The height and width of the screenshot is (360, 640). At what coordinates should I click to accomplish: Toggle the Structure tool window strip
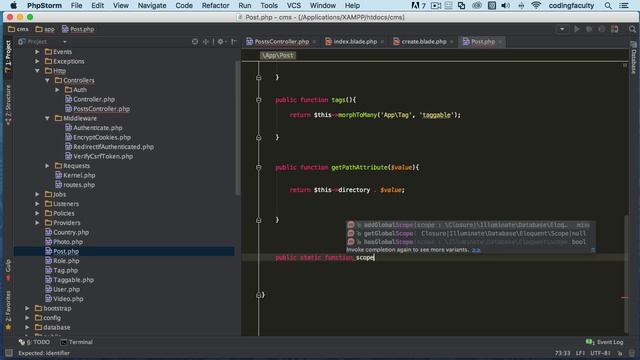pos(8,105)
